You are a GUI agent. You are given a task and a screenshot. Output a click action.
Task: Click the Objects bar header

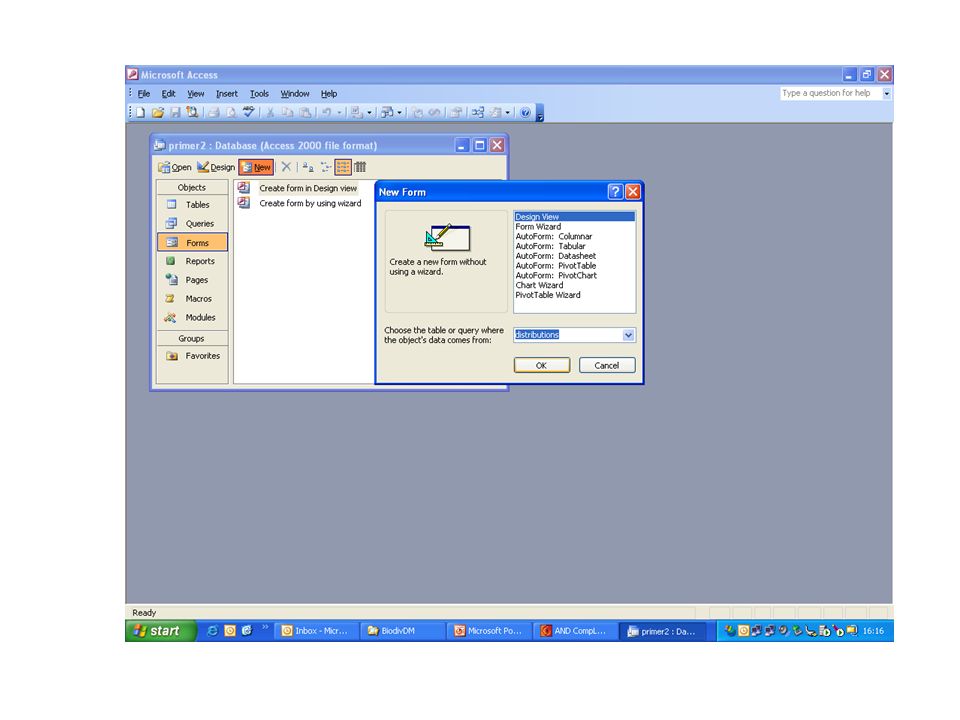coord(192,187)
